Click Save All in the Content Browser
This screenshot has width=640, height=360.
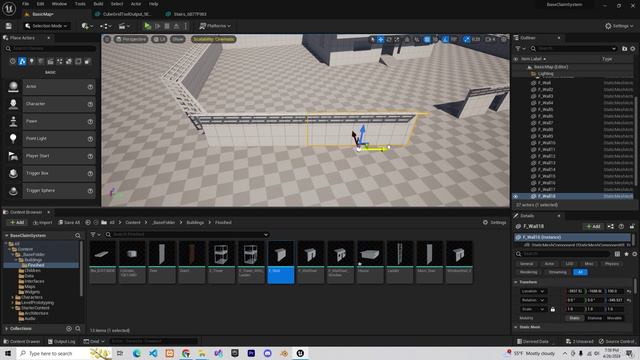(69, 222)
